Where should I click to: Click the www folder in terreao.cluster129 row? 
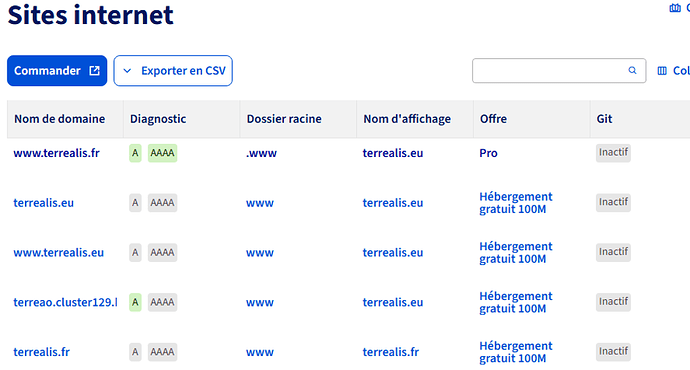point(260,302)
